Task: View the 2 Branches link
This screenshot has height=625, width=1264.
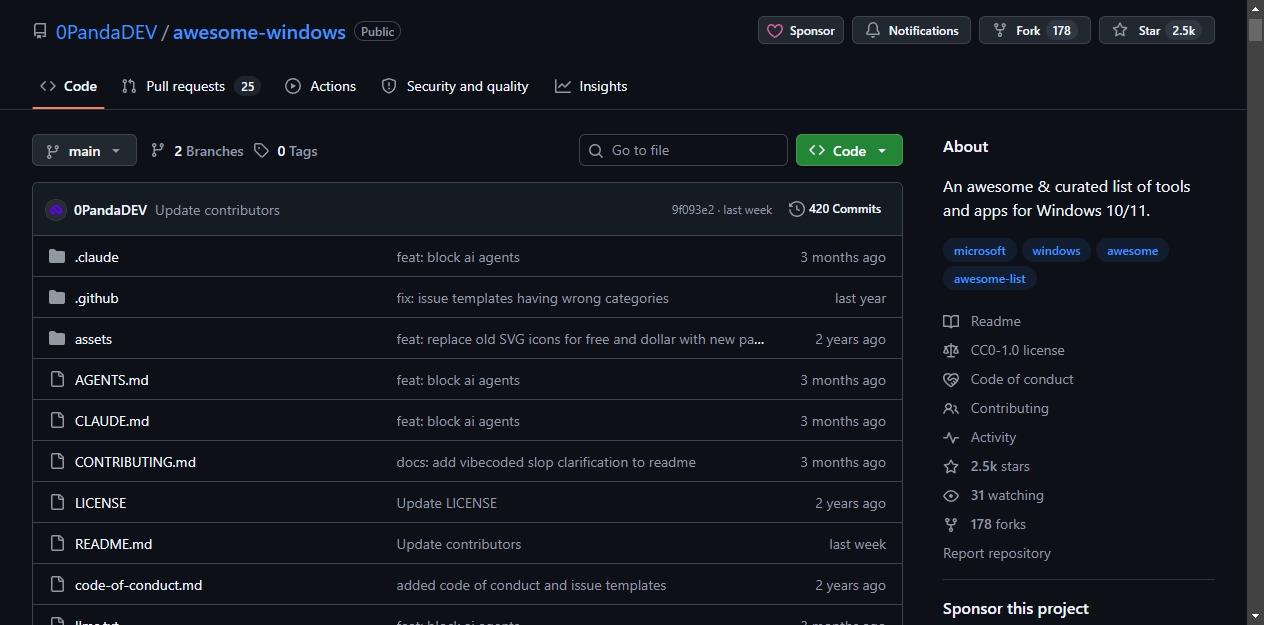Action: tap(197, 151)
